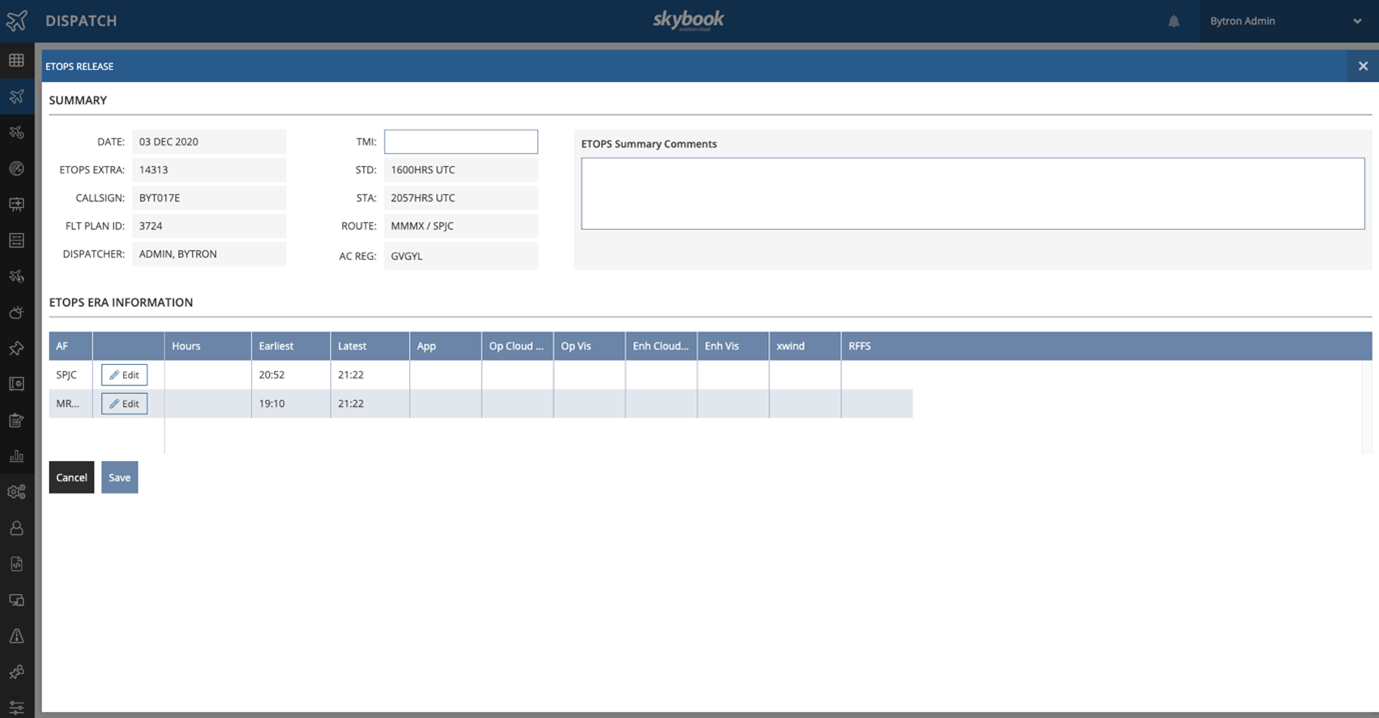Open the connected gears icon in sidebar
1379x718 pixels.
point(17,492)
